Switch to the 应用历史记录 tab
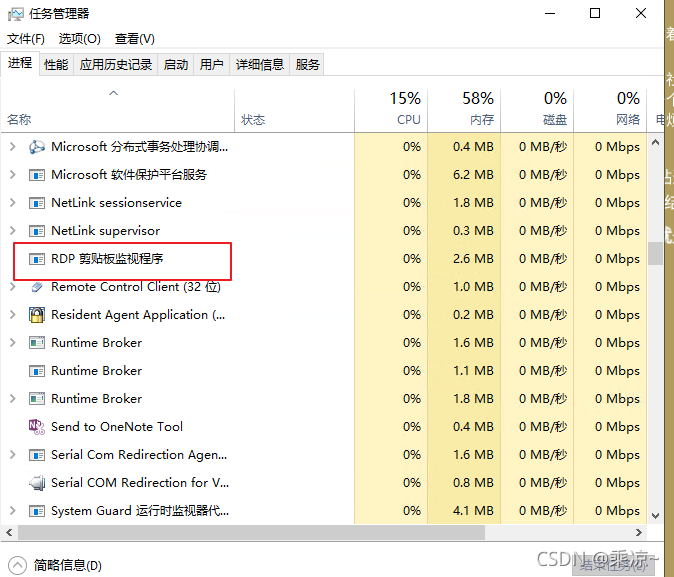The image size is (674, 577). pyautogui.click(x=116, y=64)
